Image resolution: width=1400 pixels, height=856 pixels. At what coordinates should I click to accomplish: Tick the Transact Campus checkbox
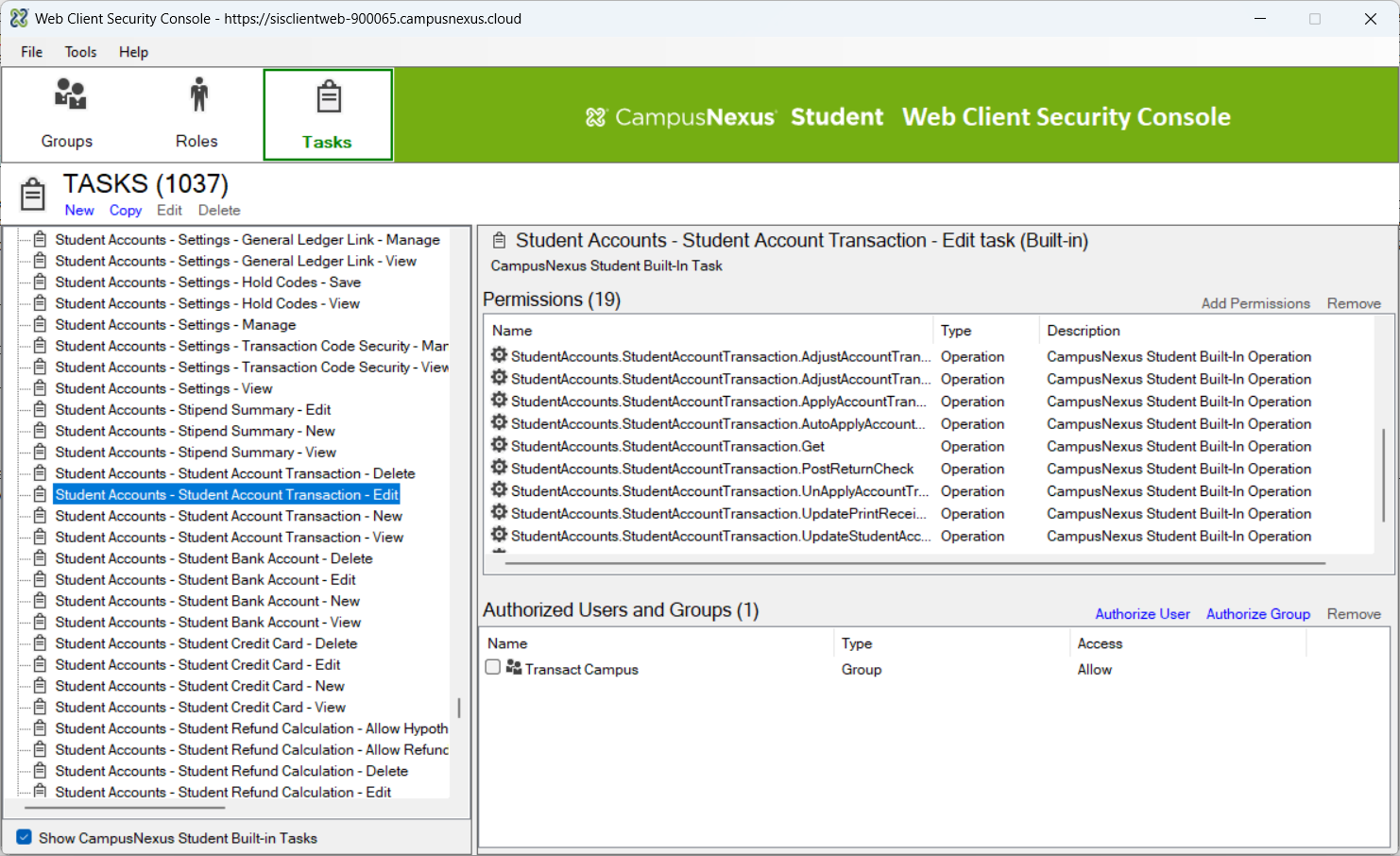(x=492, y=667)
